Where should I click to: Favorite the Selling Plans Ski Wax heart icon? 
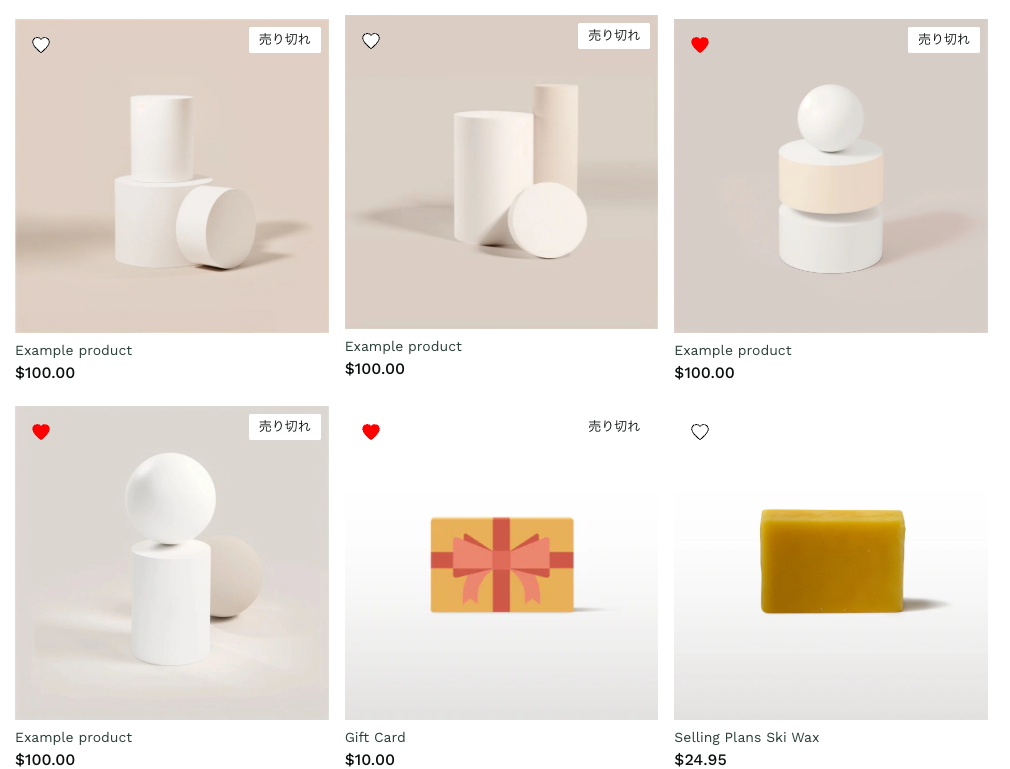point(700,432)
